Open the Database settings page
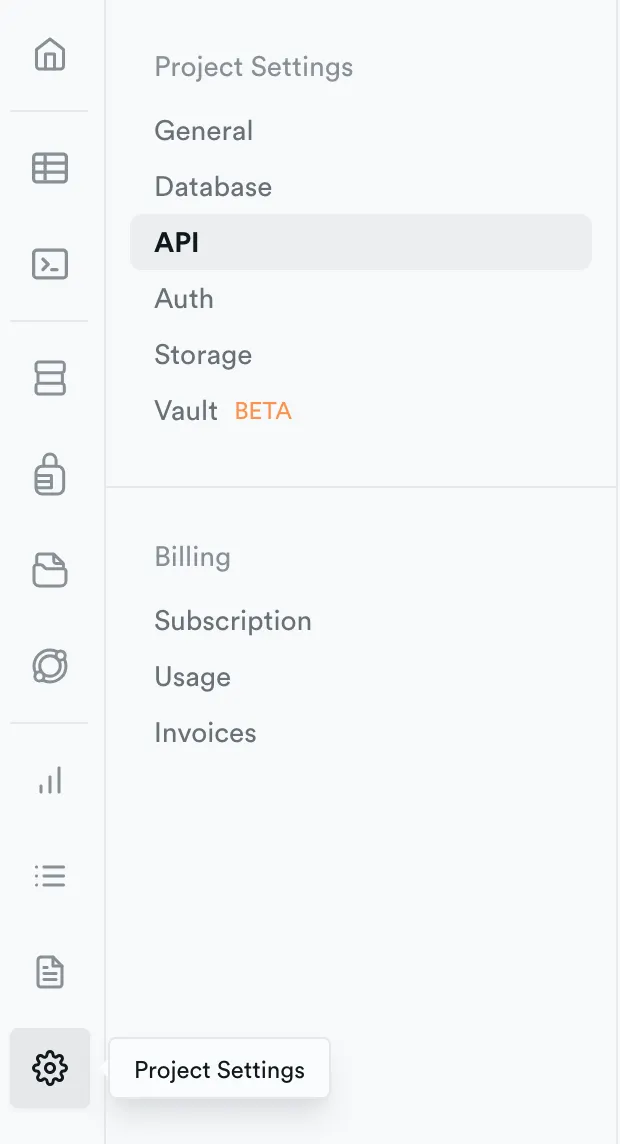Screen dimensions: 620x1144 coord(212,187)
